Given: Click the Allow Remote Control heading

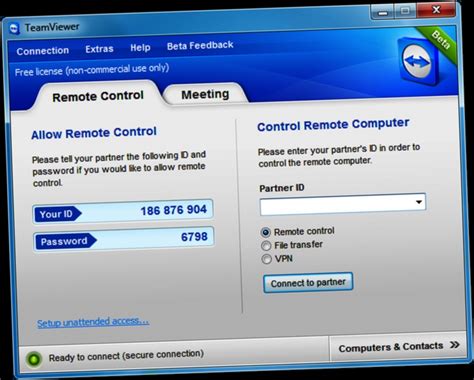Looking at the screenshot, I should point(94,133).
